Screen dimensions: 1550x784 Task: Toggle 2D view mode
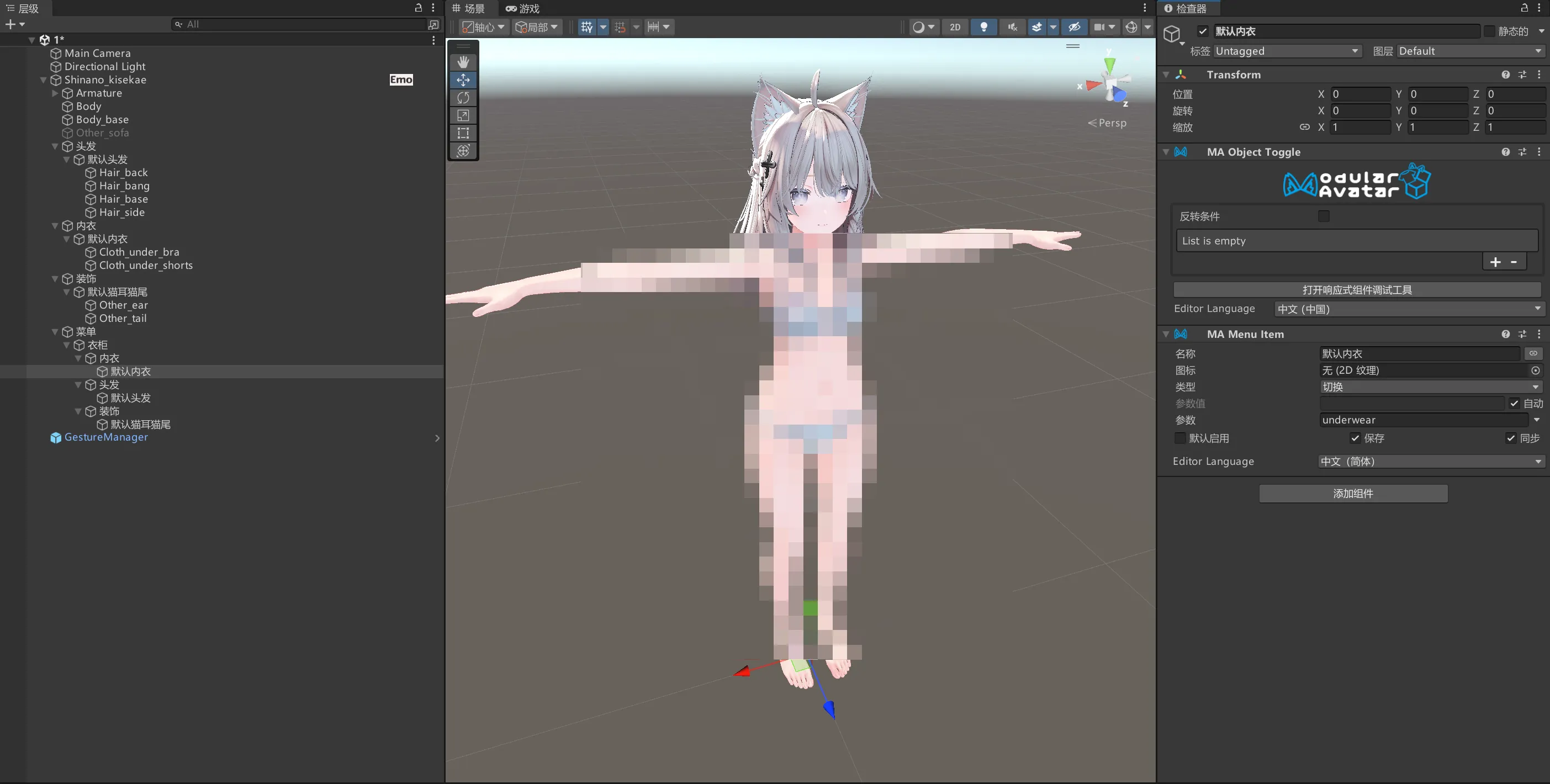pos(955,27)
